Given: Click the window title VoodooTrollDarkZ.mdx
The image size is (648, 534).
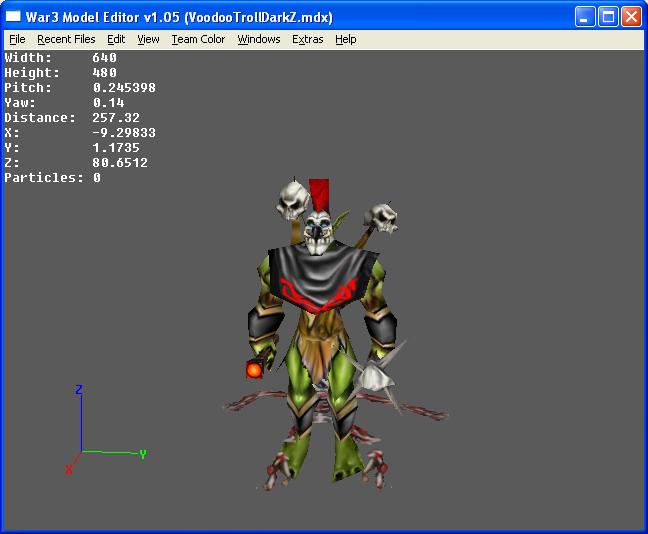Looking at the screenshot, I should tap(259, 17).
